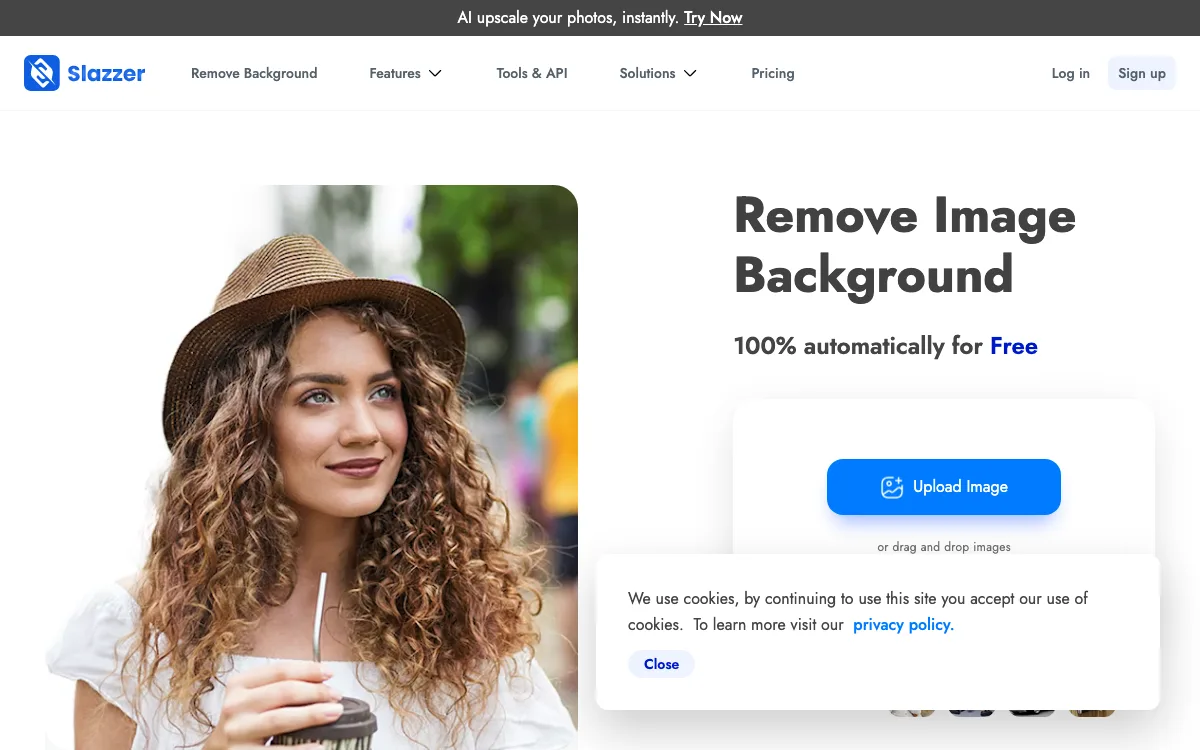Open the Tools & API menu item
This screenshot has height=750, width=1200.
click(532, 73)
